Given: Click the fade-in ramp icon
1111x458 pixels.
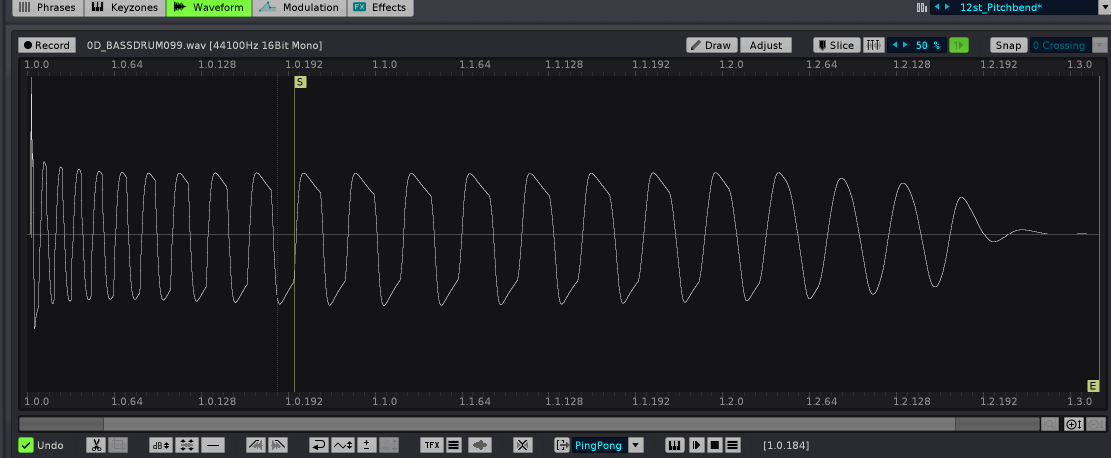Looking at the screenshot, I should coord(255,445).
